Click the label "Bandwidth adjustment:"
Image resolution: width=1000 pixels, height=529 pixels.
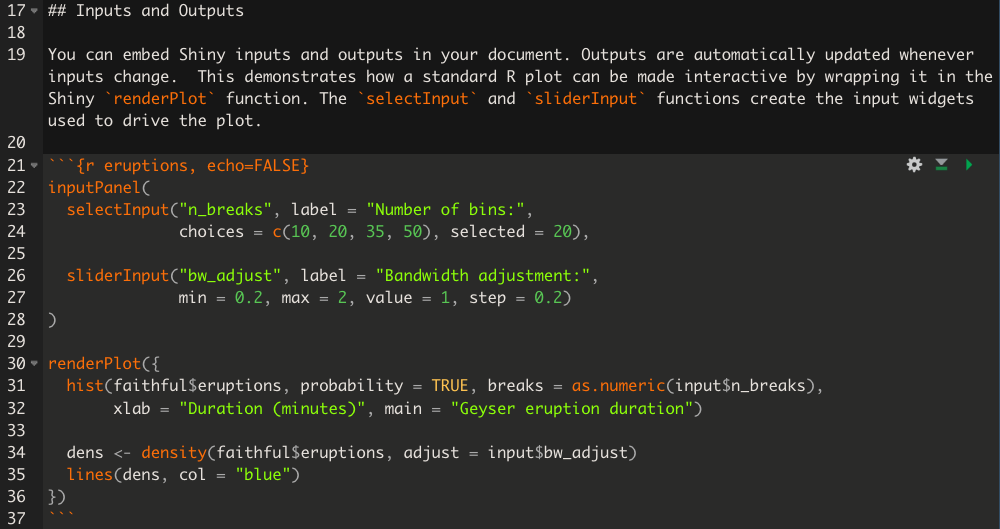[483, 276]
